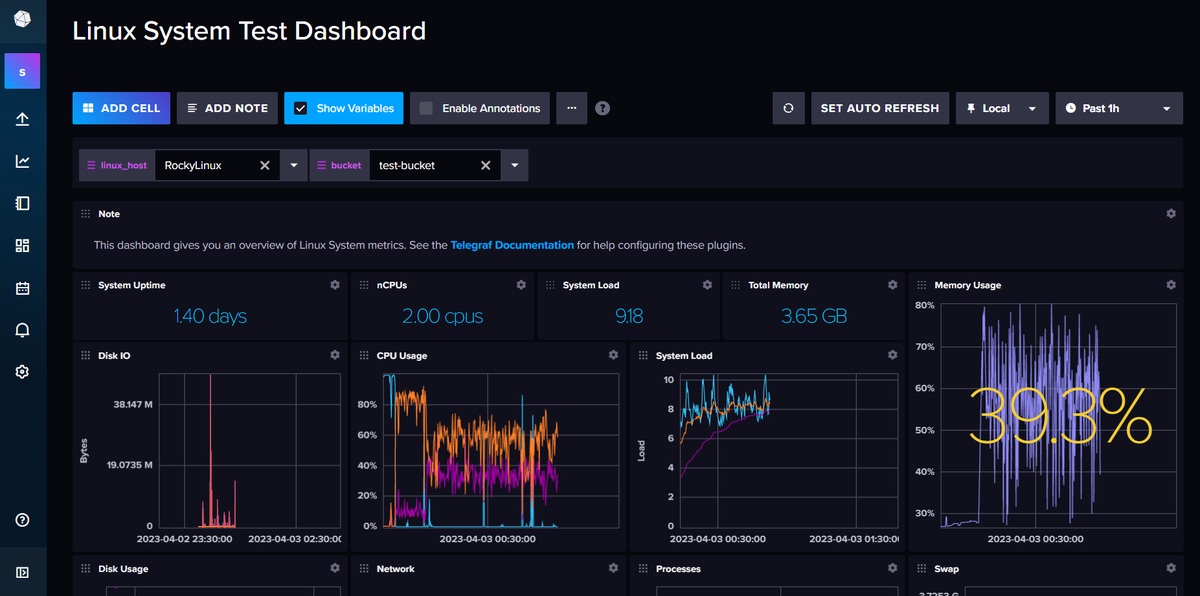This screenshot has width=1200, height=596.
Task: Expand the linux_host variable dropdown
Action: pos(293,165)
